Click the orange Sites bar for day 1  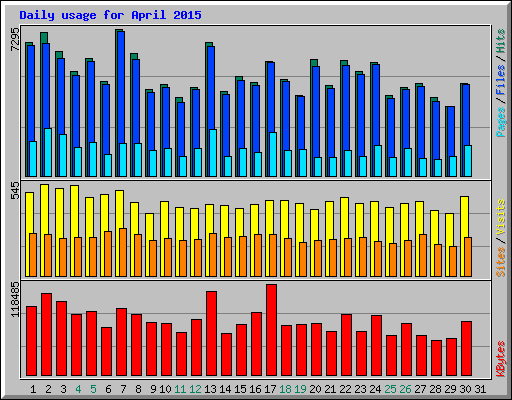[x=33, y=255]
